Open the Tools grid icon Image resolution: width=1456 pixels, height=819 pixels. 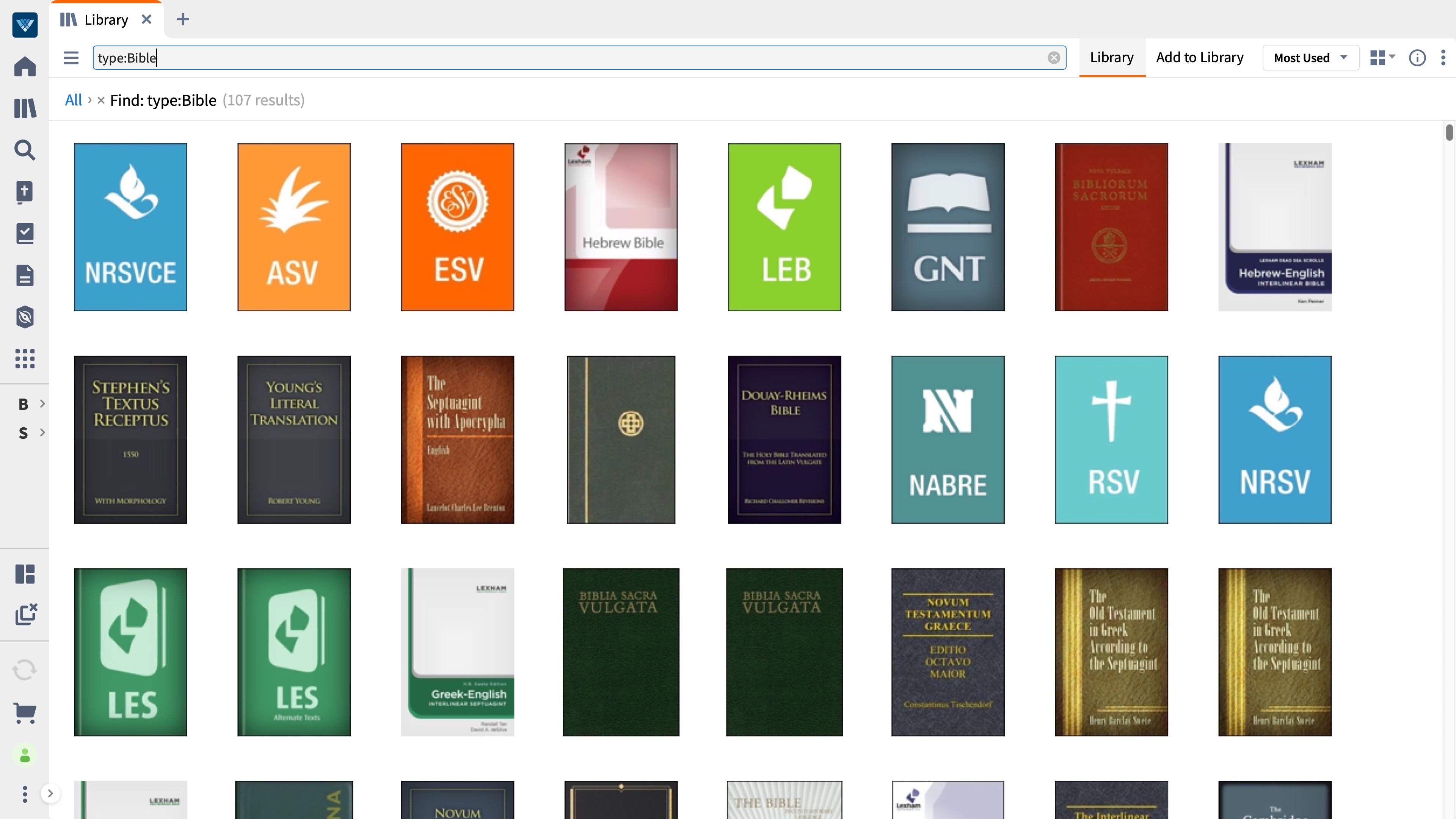(x=25, y=358)
